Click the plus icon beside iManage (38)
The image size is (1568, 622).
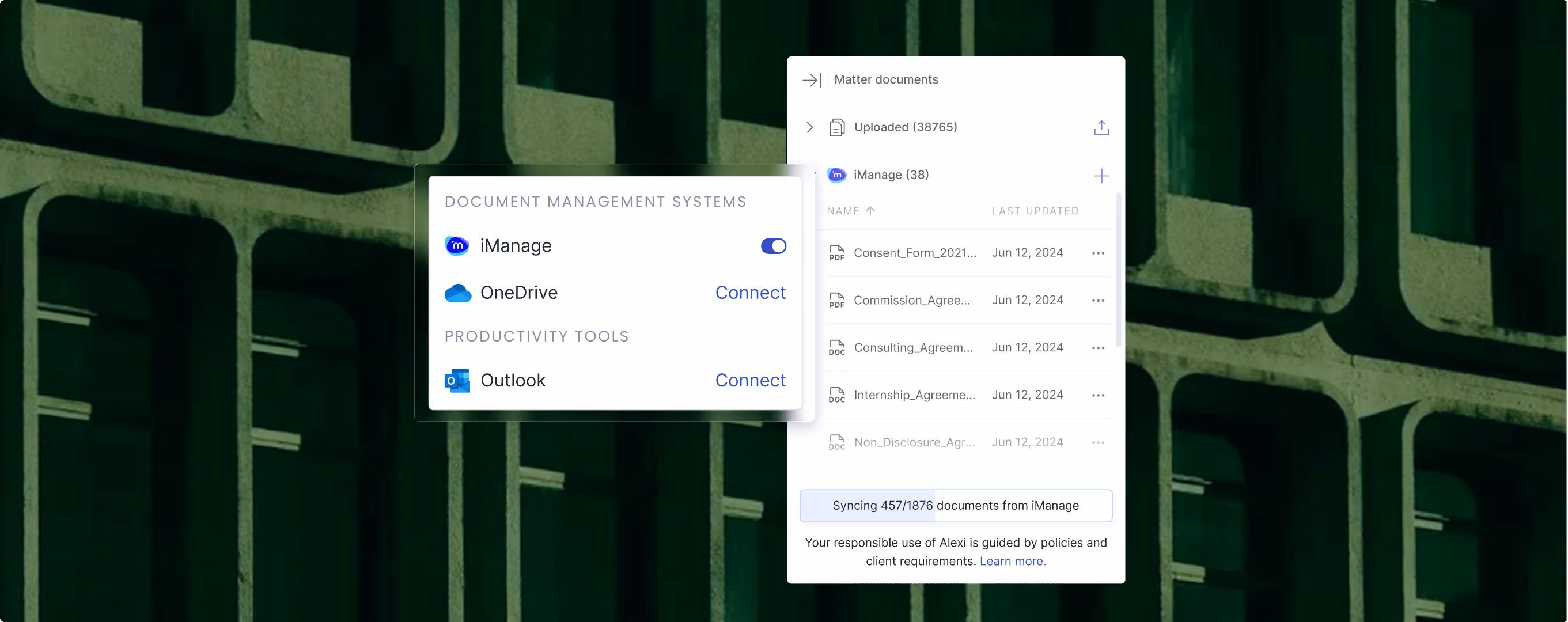pos(1102,175)
